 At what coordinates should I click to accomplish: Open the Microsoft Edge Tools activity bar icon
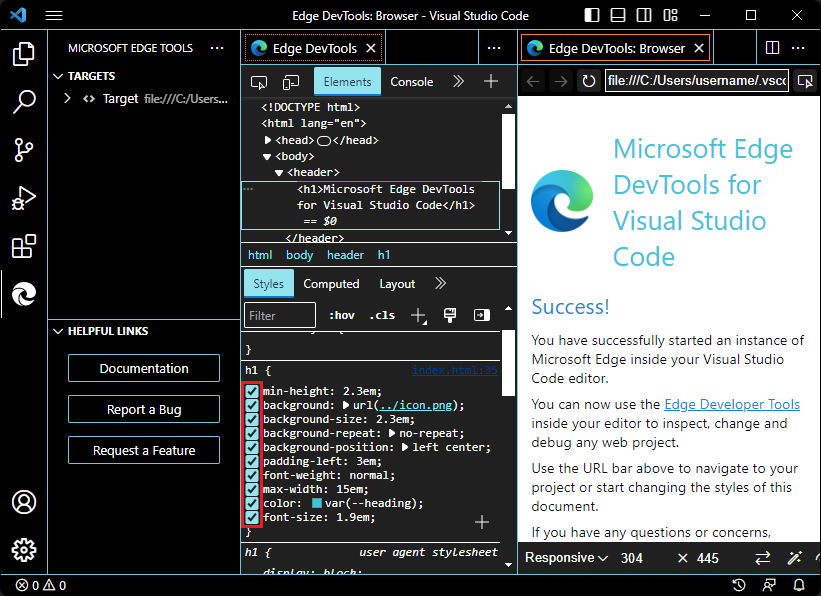(23, 294)
